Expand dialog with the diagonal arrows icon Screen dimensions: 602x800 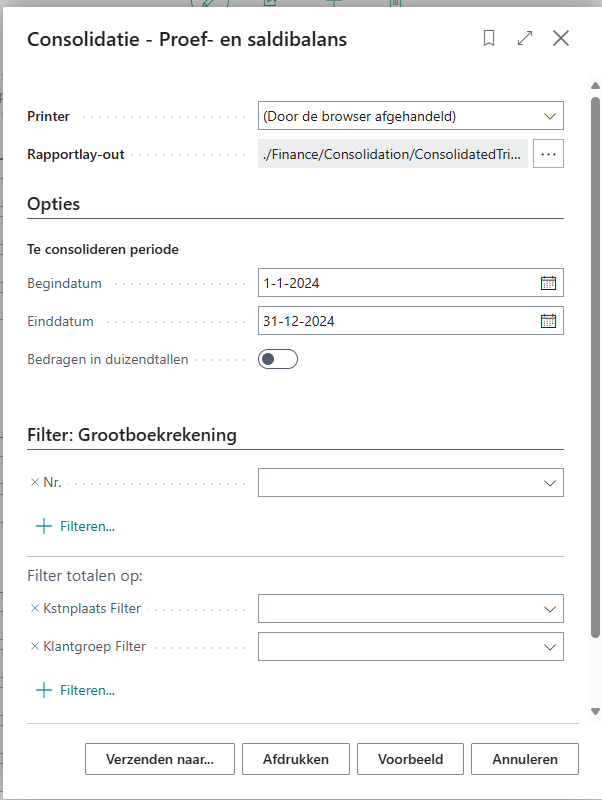pos(525,38)
